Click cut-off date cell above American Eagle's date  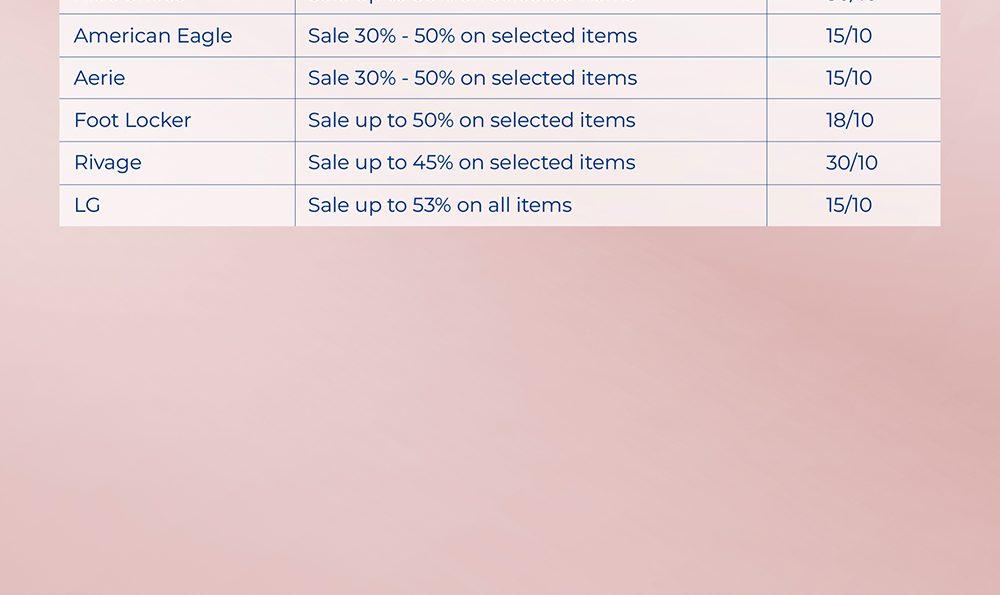pos(853,5)
